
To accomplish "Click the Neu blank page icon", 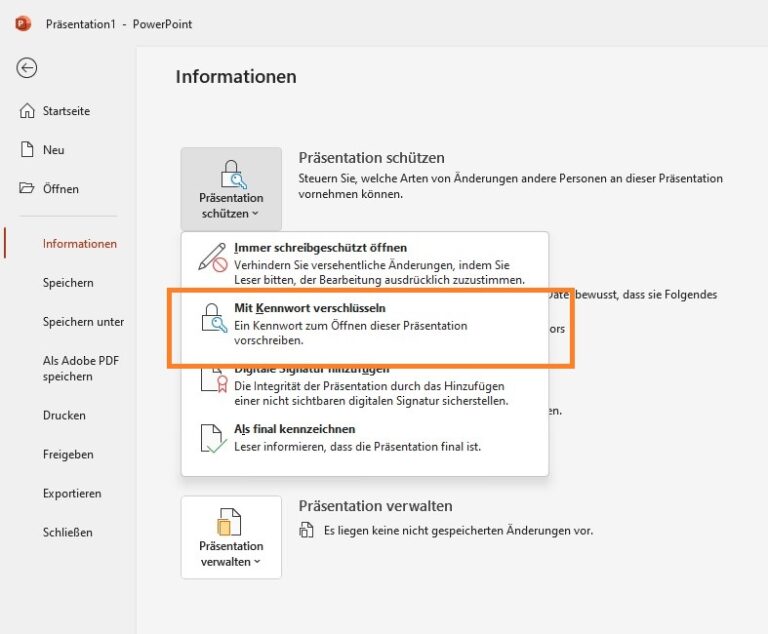I will pyautogui.click(x=27, y=149).
